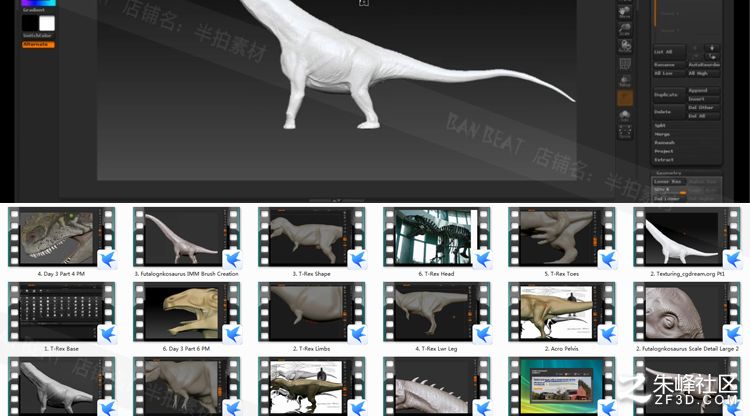The width and height of the screenshot is (750, 416).
Task: Select bottom-row thumbnail with spiked dinosaur back
Action: (437, 386)
